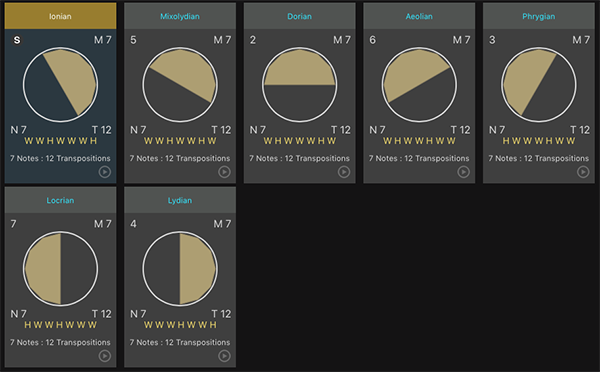Play the Lydian scale preview
The height and width of the screenshot is (372, 600).
[224, 356]
